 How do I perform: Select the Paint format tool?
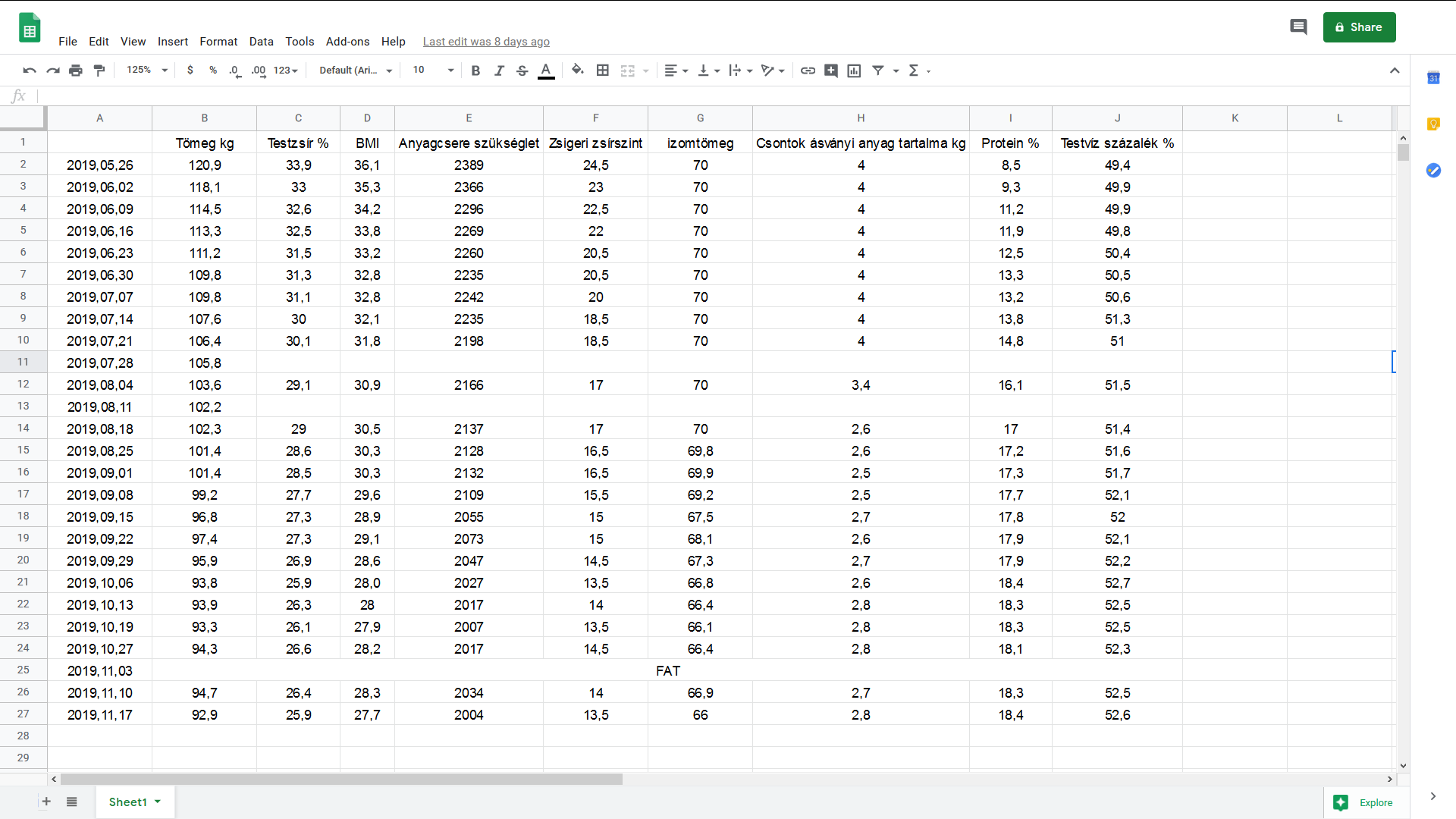coord(99,71)
